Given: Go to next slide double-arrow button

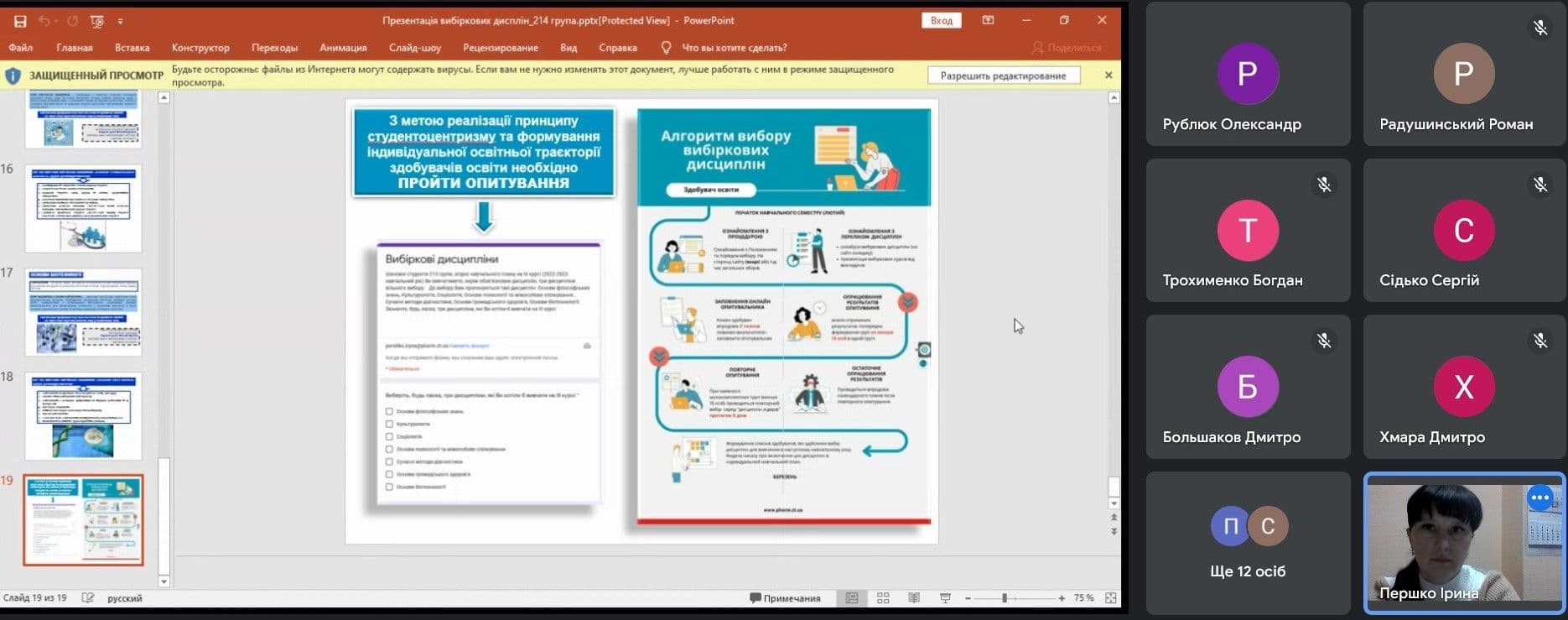Looking at the screenshot, I should tap(1114, 531).
